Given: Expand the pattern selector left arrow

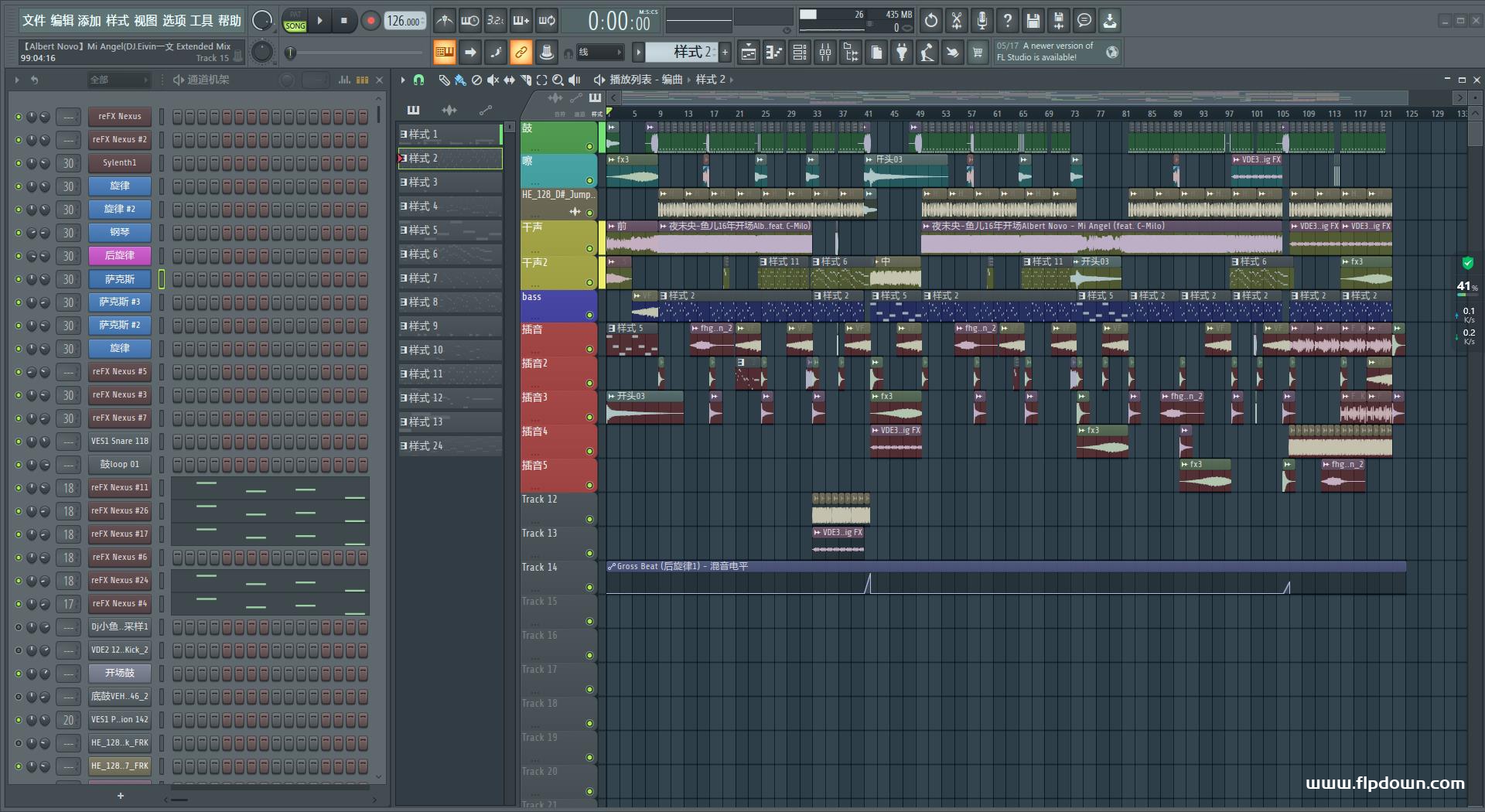Looking at the screenshot, I should pyautogui.click(x=638, y=52).
